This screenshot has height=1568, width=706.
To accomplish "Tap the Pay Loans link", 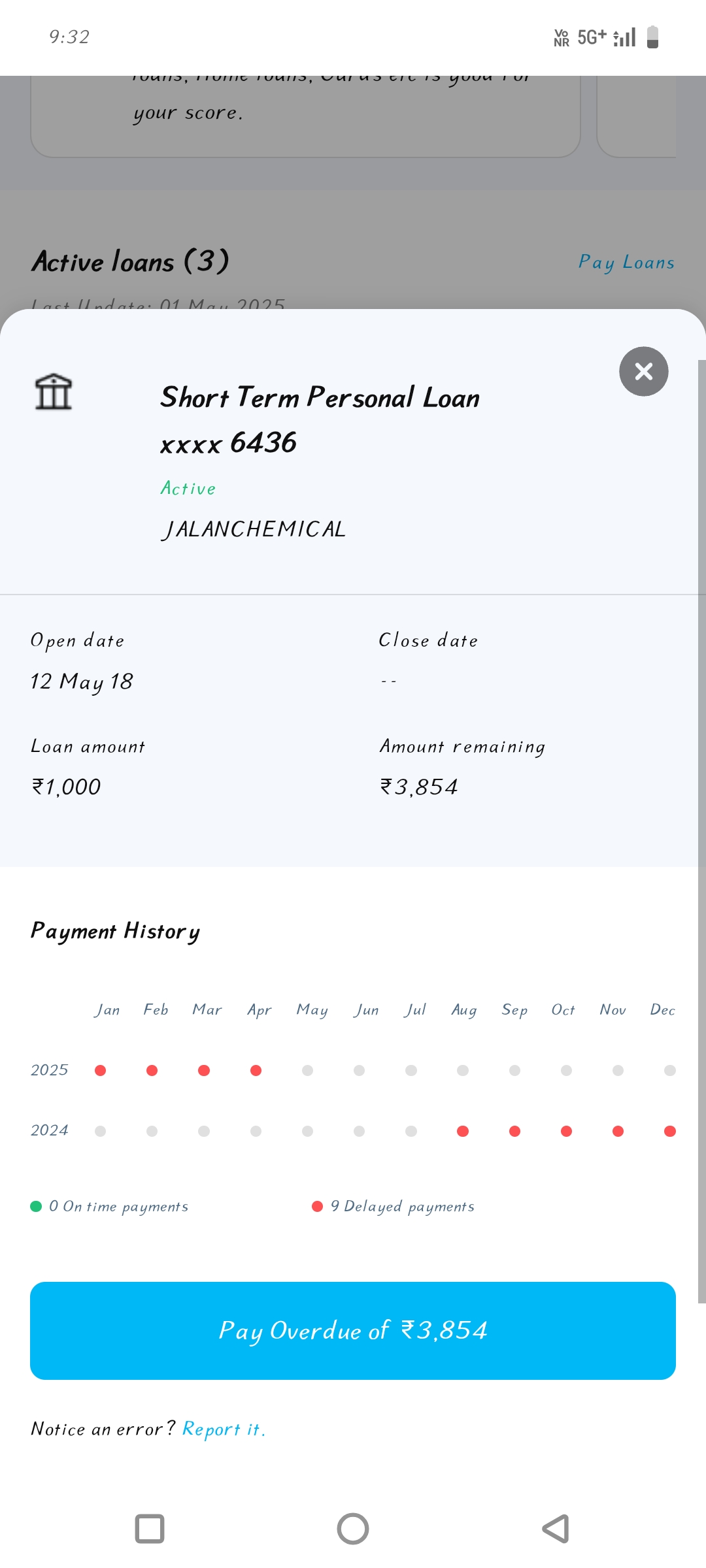I will point(626,262).
